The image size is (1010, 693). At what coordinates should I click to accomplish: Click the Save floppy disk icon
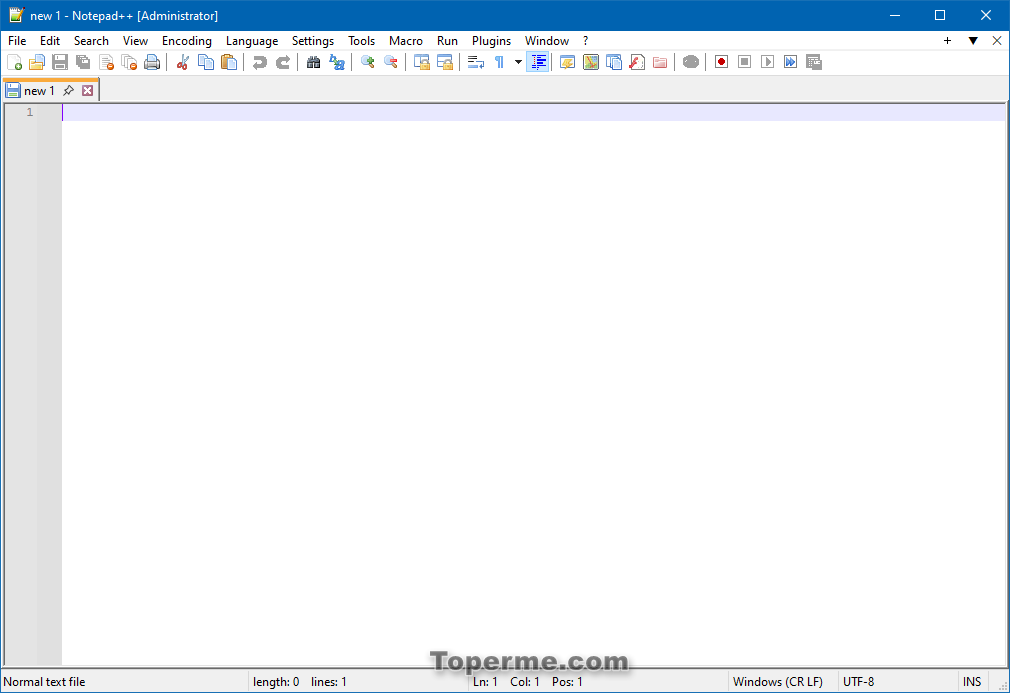(60, 62)
